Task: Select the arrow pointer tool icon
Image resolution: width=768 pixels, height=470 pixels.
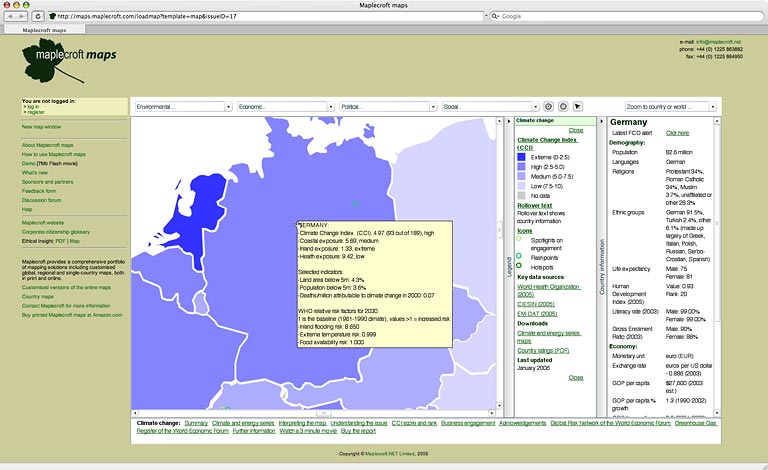Action: (577, 106)
